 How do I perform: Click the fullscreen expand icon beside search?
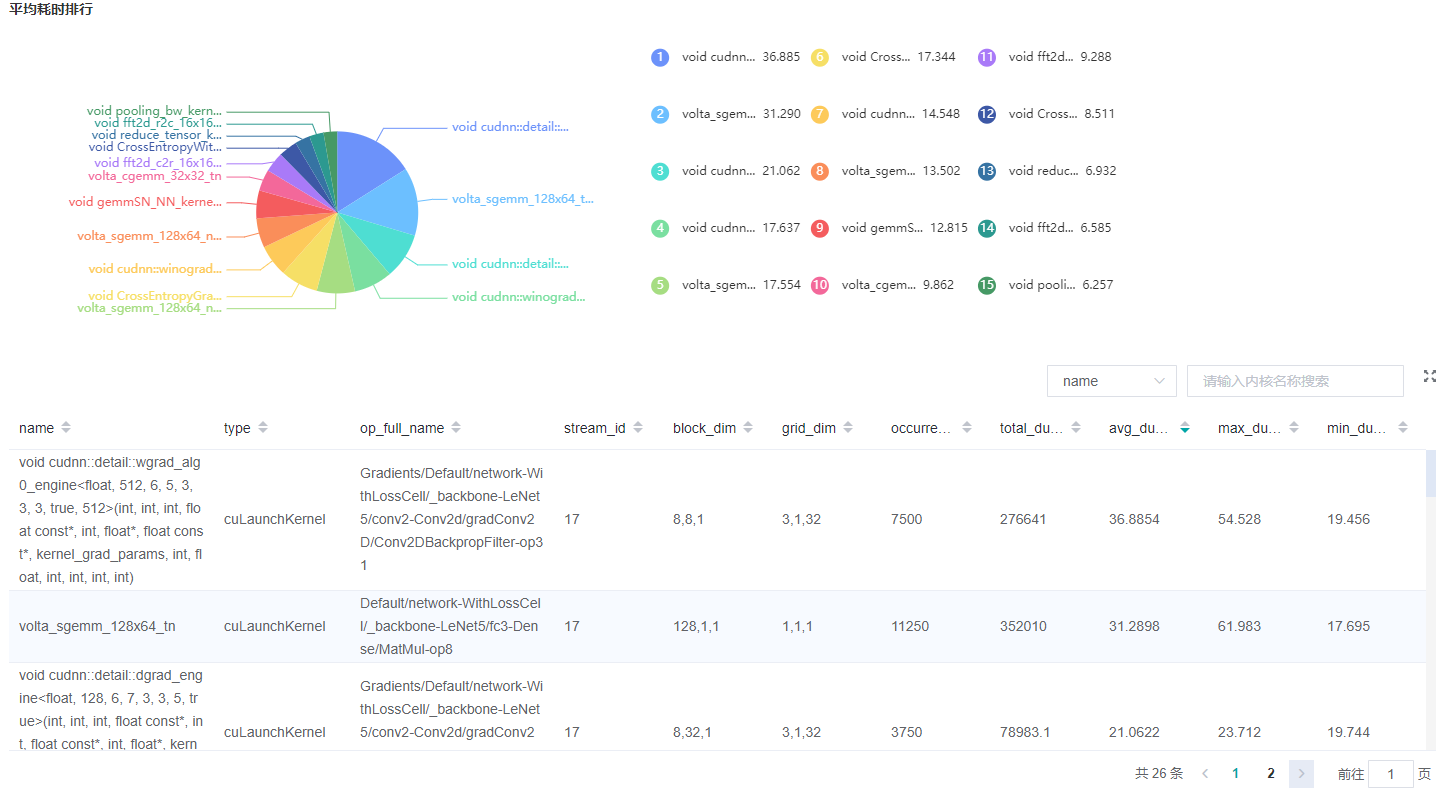(x=1429, y=376)
